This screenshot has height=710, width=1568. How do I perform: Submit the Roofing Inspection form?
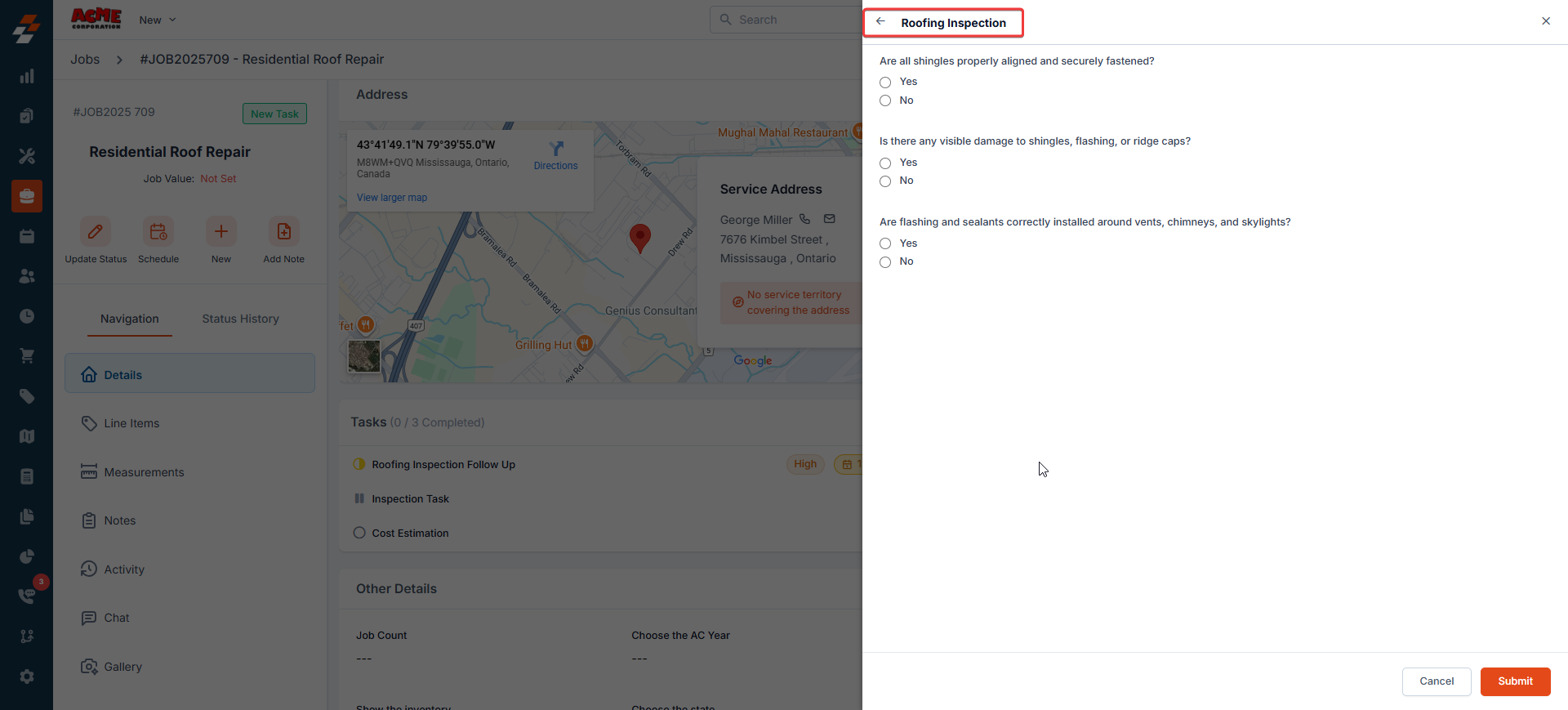click(x=1515, y=681)
